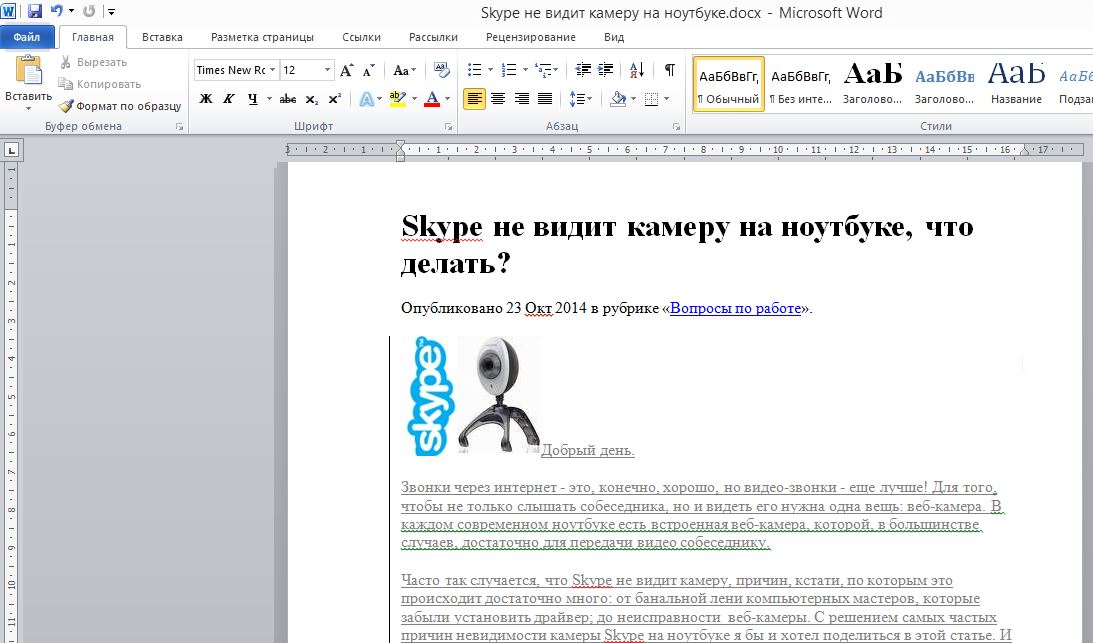Viewport: 1093px width, 643px height.
Task: Open Paragraph (Абзац) dialog launcher
Action: (676, 127)
